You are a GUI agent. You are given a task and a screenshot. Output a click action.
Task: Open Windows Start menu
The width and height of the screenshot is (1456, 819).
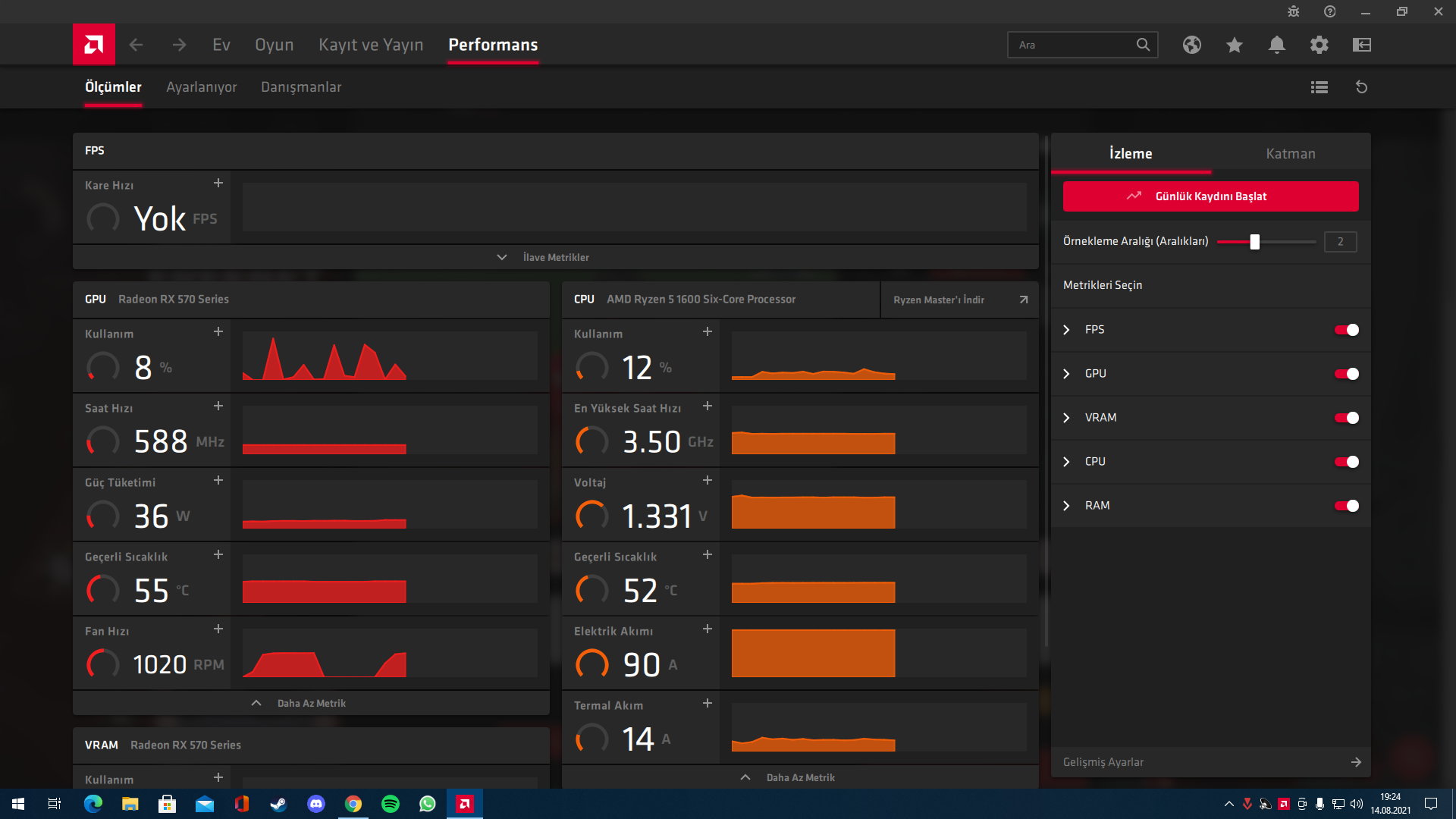18,804
